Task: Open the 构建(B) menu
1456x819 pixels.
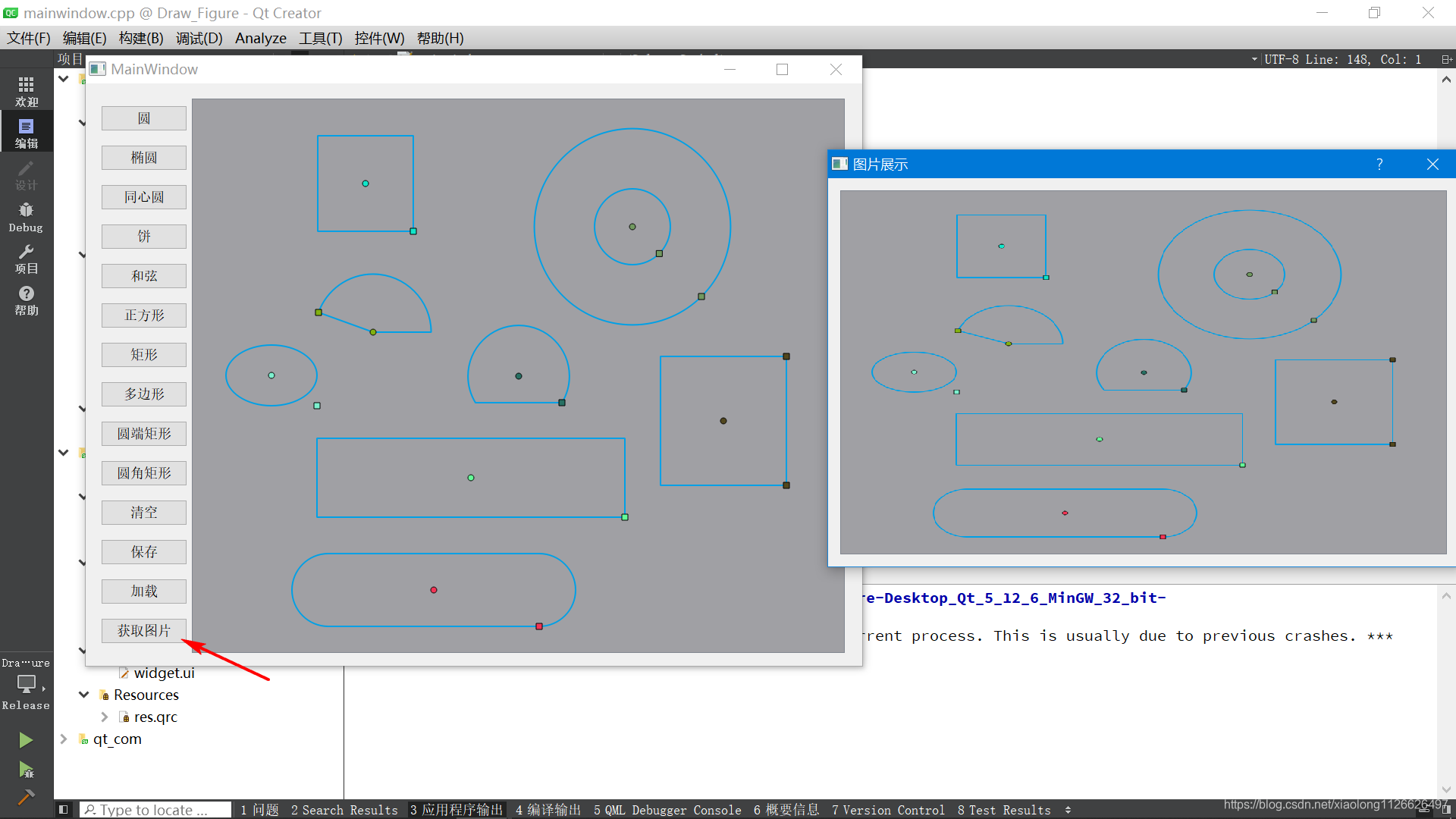Action: tap(140, 38)
